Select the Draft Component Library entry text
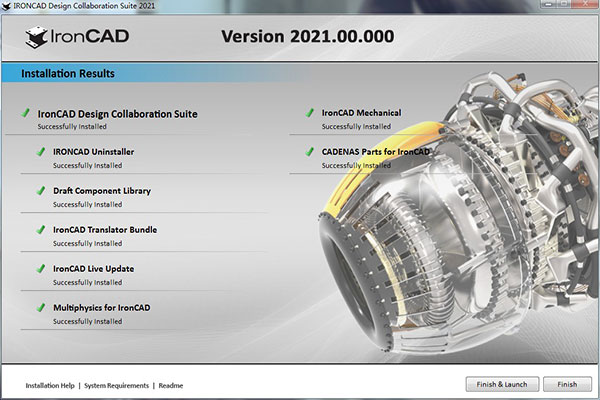 pos(102,191)
